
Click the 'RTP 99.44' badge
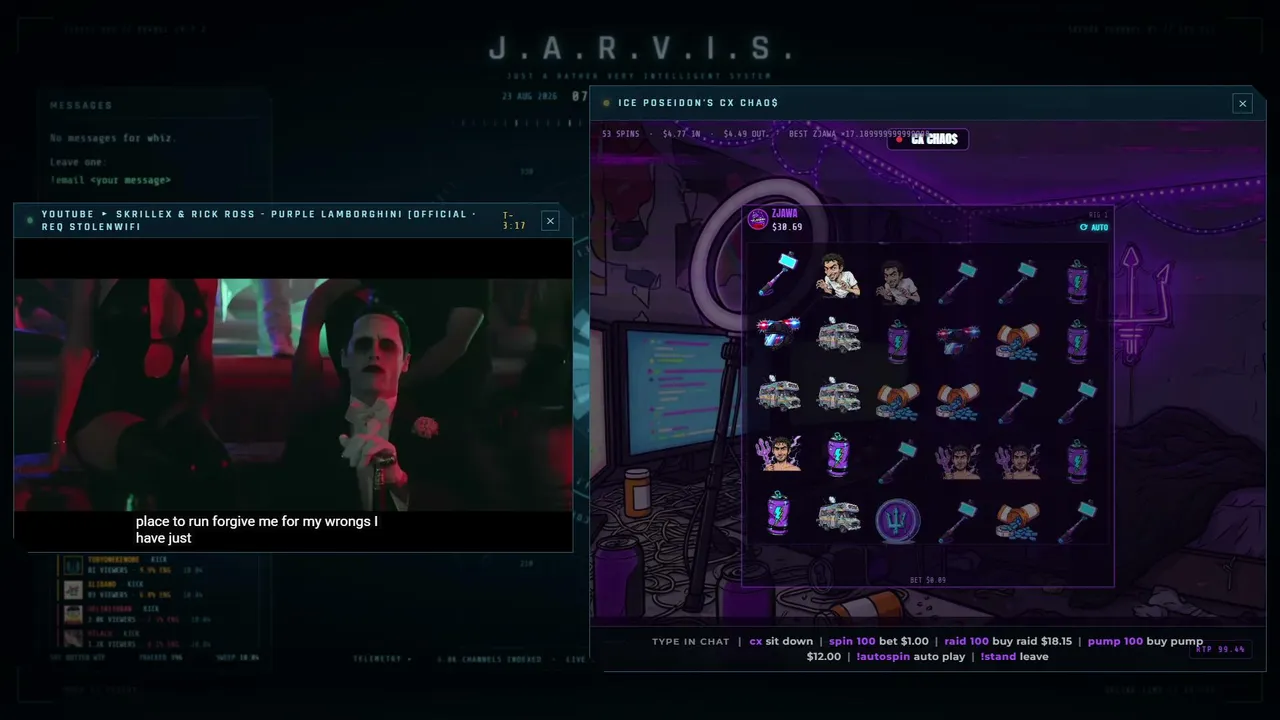(x=1220, y=649)
